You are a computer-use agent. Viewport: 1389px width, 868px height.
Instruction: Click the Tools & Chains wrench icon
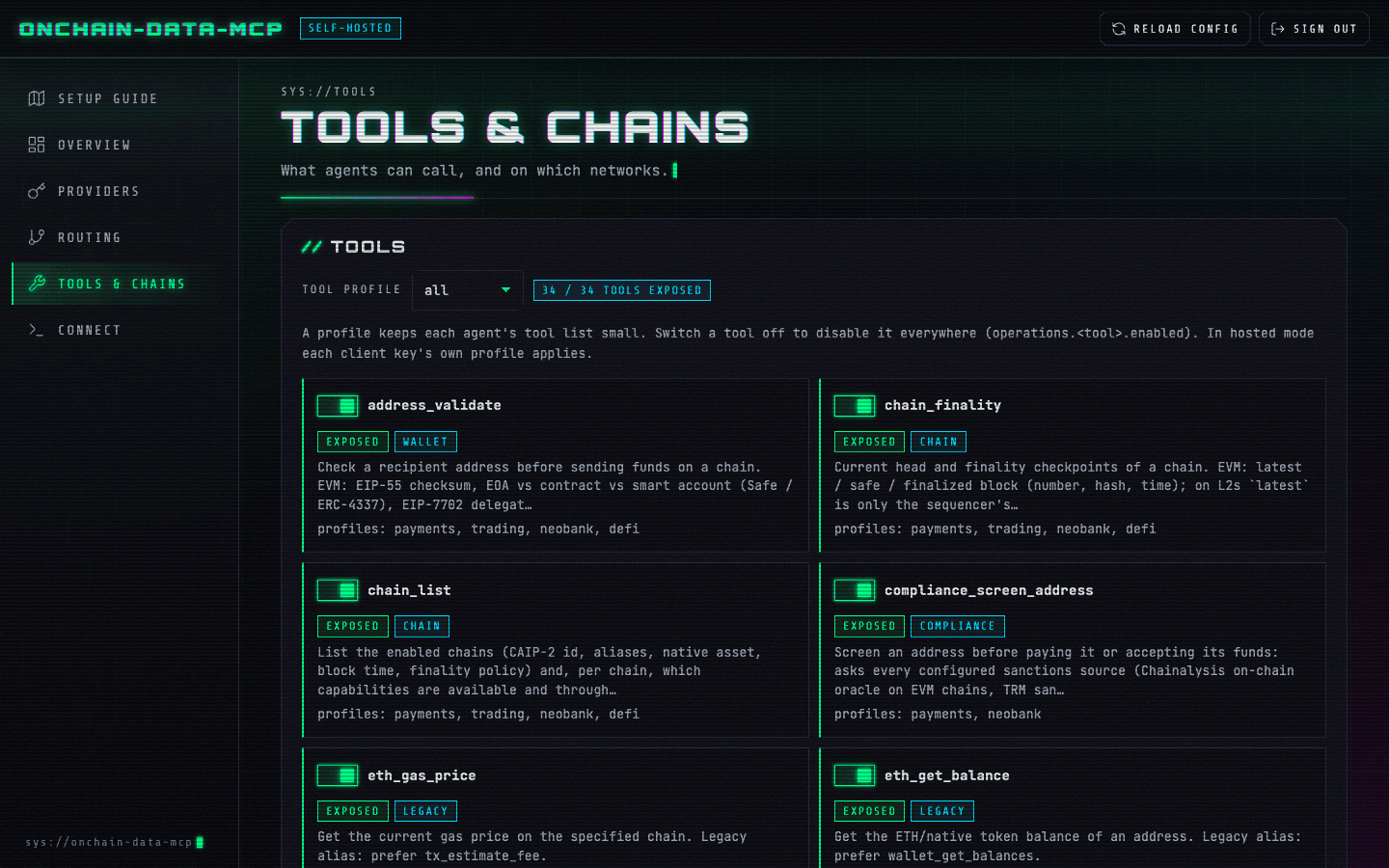pos(37,284)
